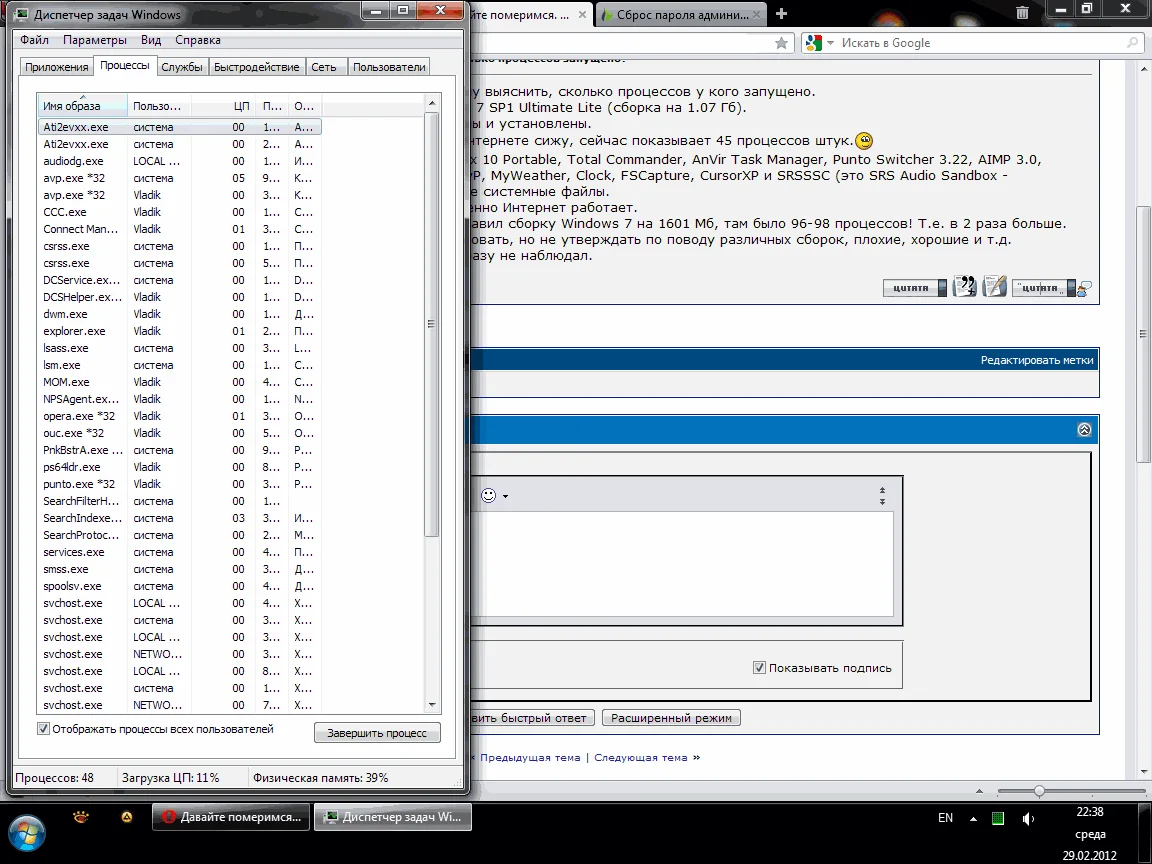Switch to the Opera 'Давайте померимся...' taskbar button
The image size is (1152, 864).
[231, 817]
